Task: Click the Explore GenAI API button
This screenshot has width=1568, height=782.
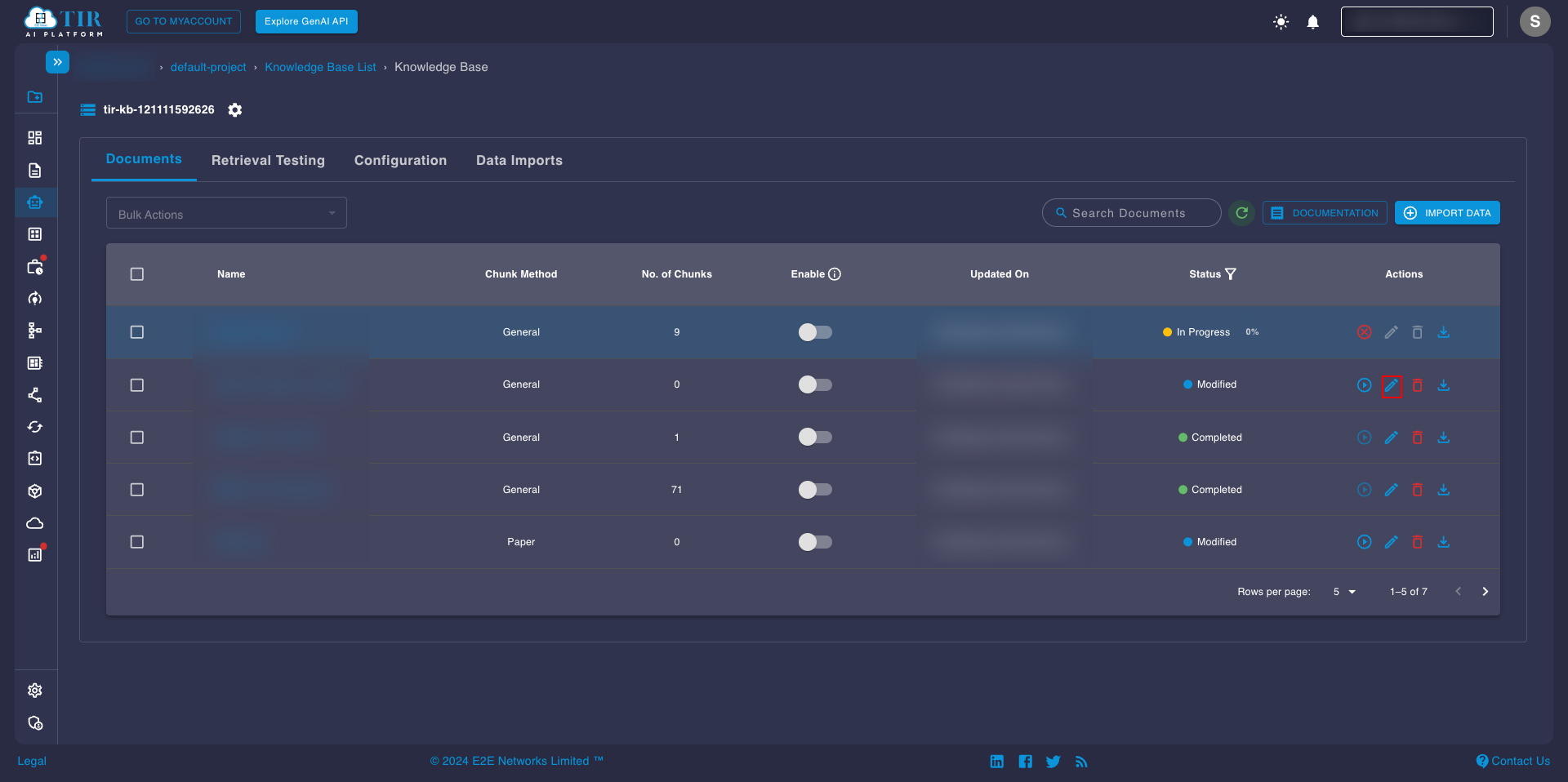Action: tap(306, 21)
